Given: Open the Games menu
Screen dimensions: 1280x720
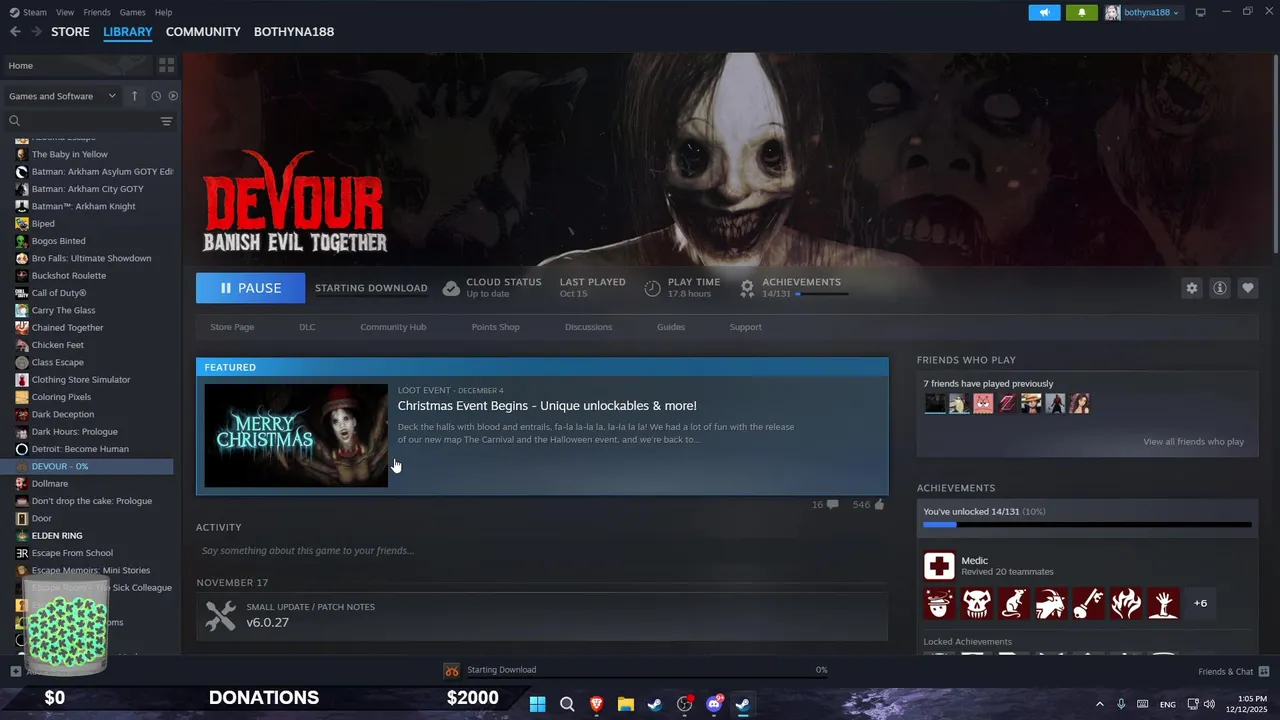Looking at the screenshot, I should 132,12.
